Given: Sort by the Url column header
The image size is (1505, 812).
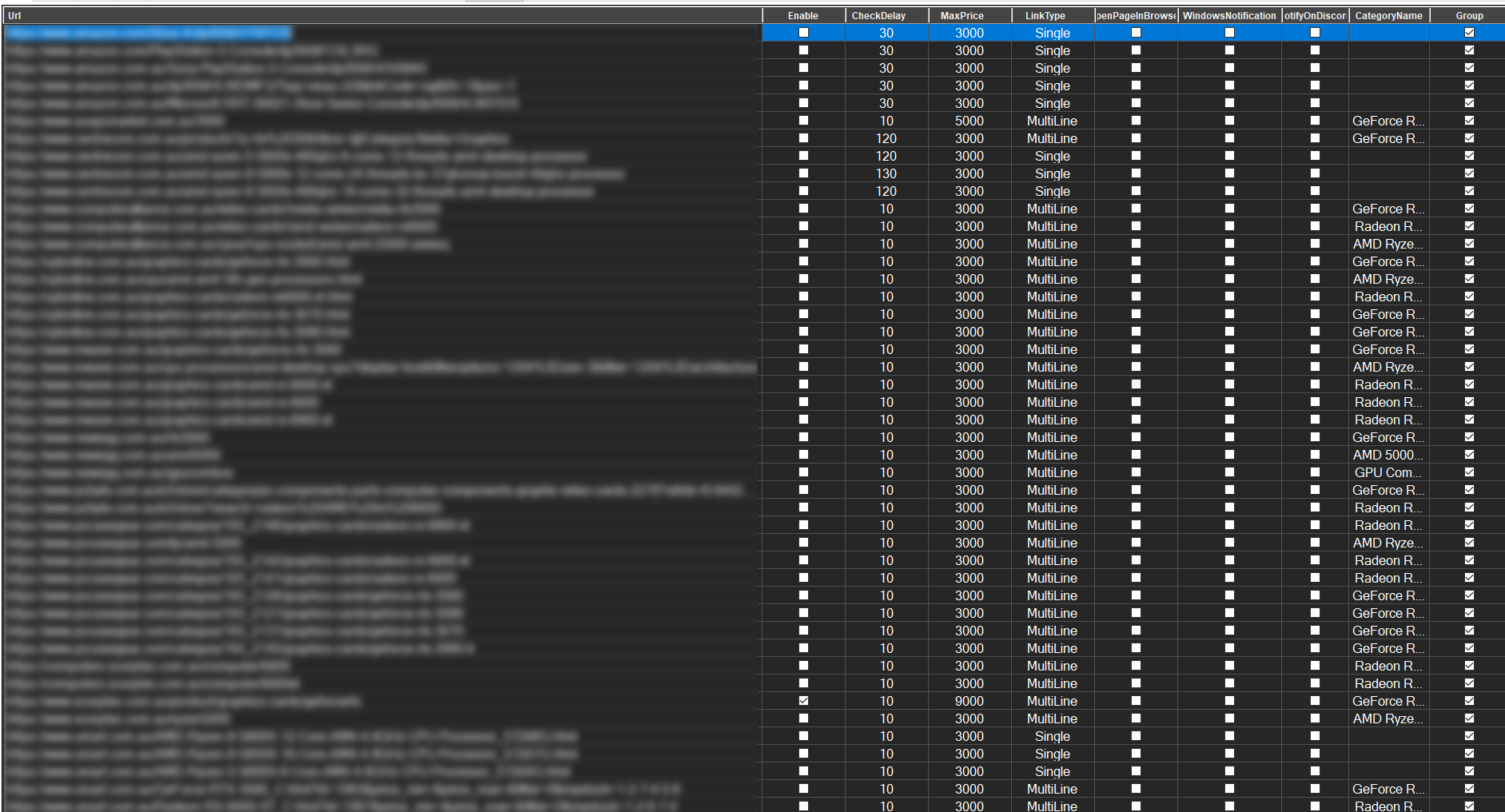Looking at the screenshot, I should point(384,15).
